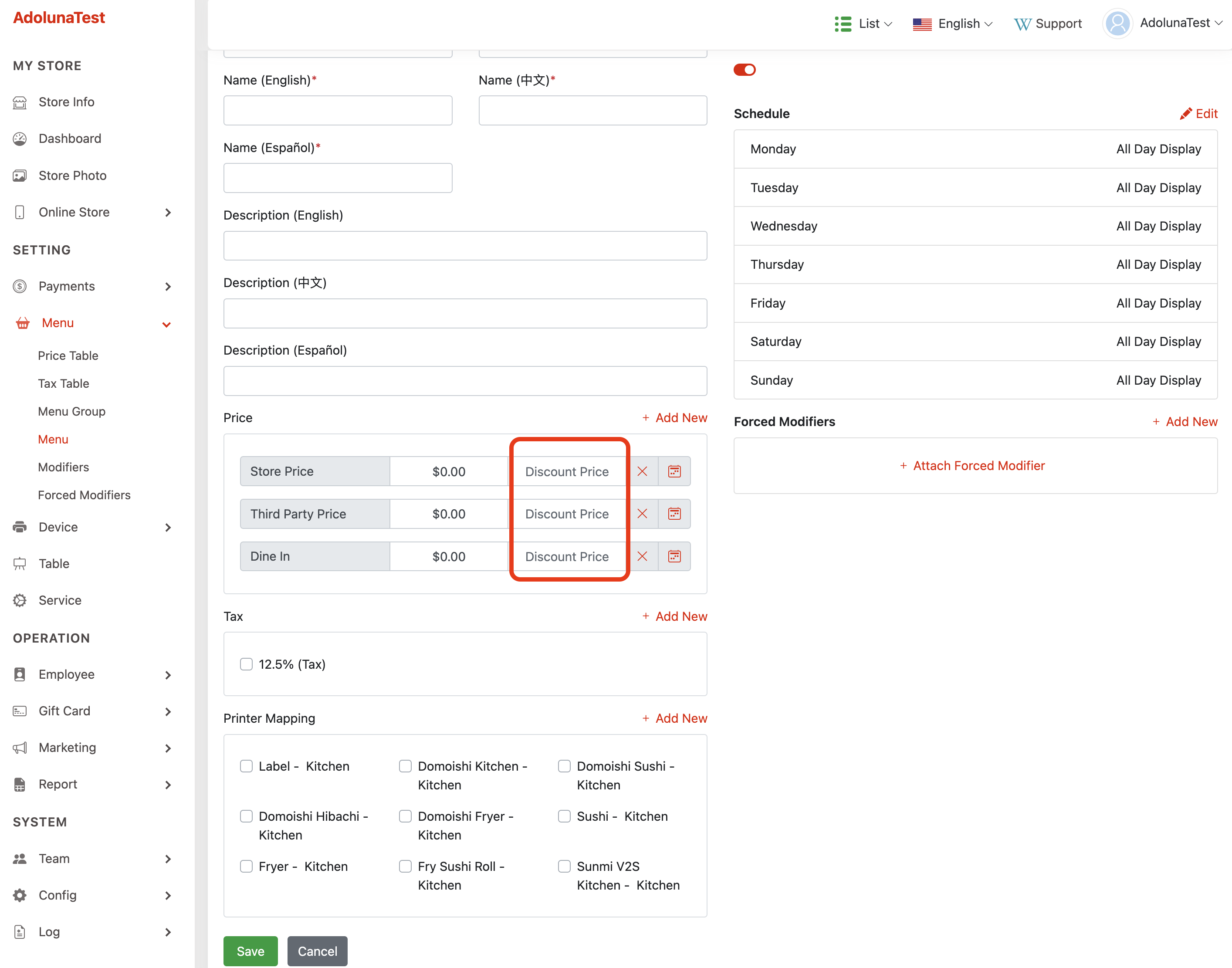
Task: Open Forced Modifiers submenu item
Action: [84, 495]
